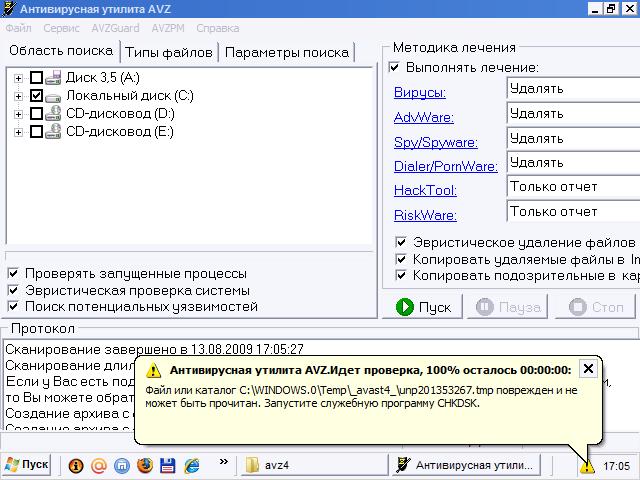Open the orange info icon in quick launch
640x480 pixels.
pos(76,465)
